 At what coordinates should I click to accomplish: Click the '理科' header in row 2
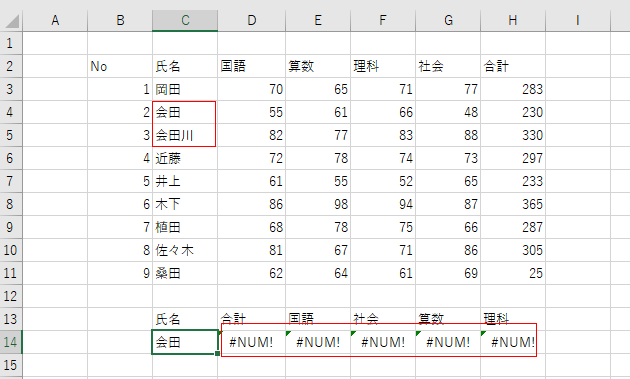coord(383,66)
